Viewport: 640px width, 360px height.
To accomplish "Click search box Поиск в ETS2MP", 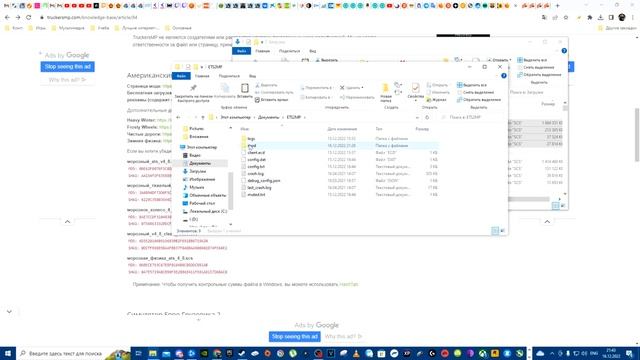I will click(x=472, y=117).
